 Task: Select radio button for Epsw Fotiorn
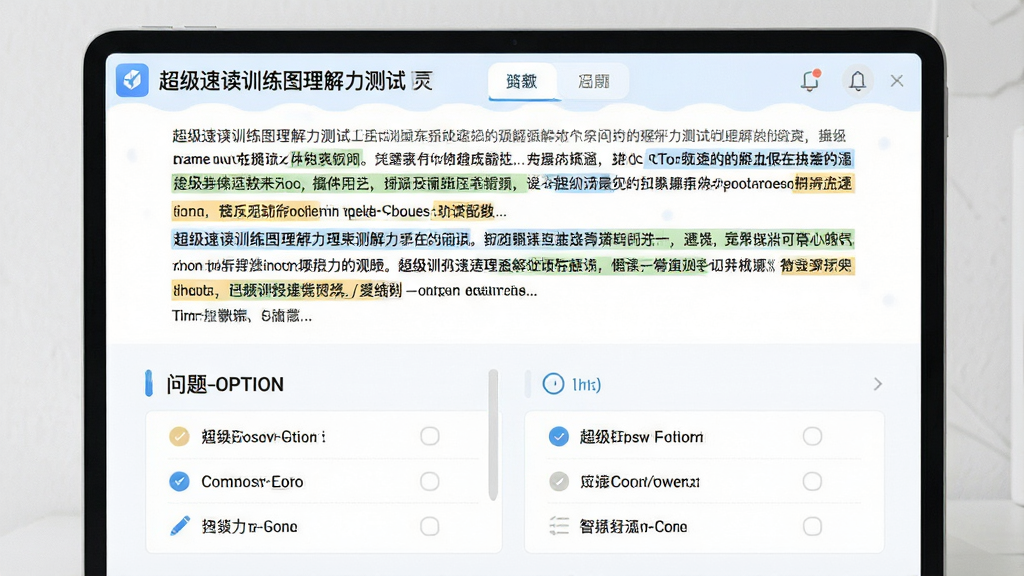point(812,436)
